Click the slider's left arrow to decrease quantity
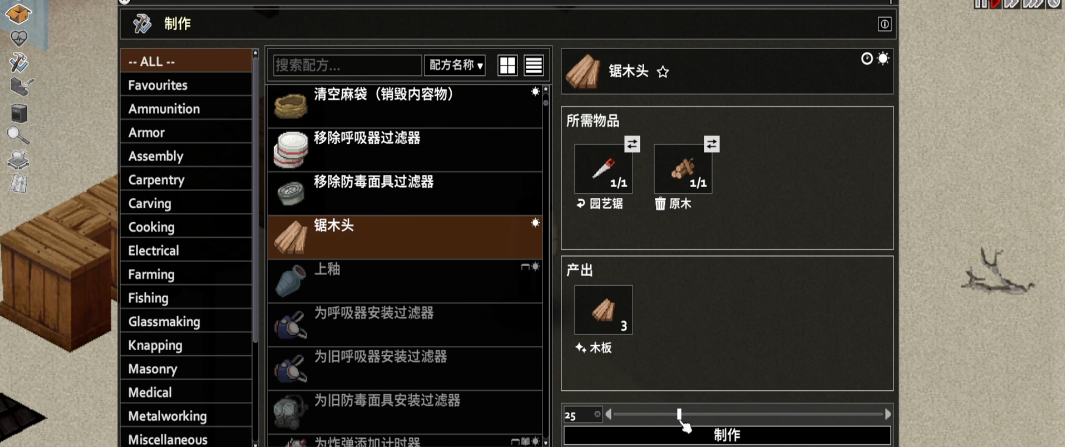1065x447 pixels. tap(609, 414)
